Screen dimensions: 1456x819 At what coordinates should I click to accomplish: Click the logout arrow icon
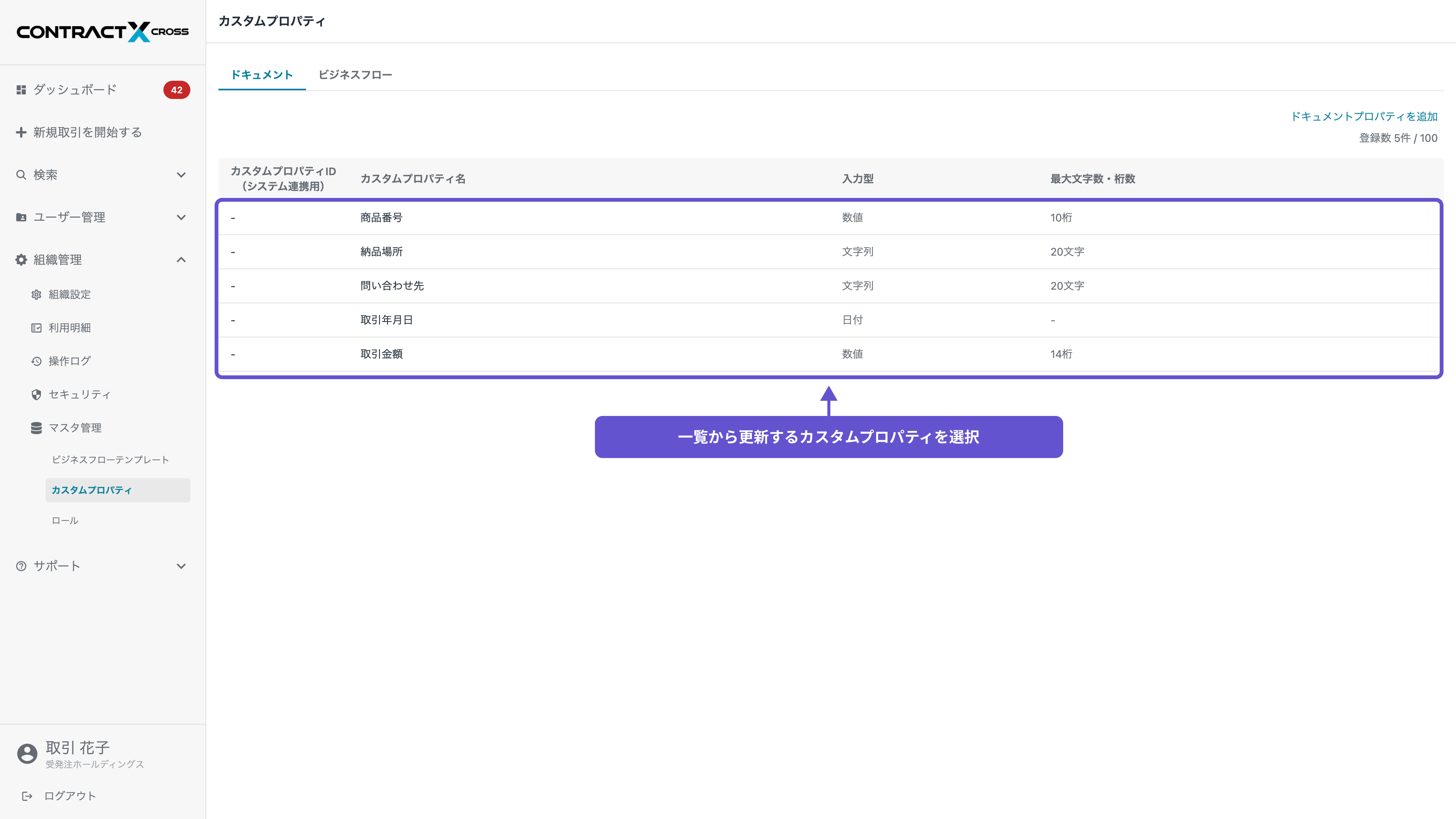click(27, 796)
